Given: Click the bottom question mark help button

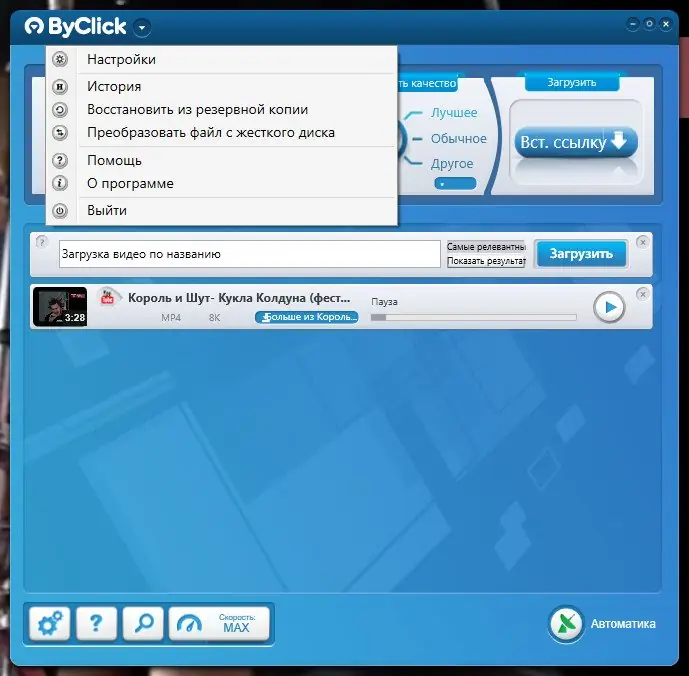Looking at the screenshot, I should (96, 623).
